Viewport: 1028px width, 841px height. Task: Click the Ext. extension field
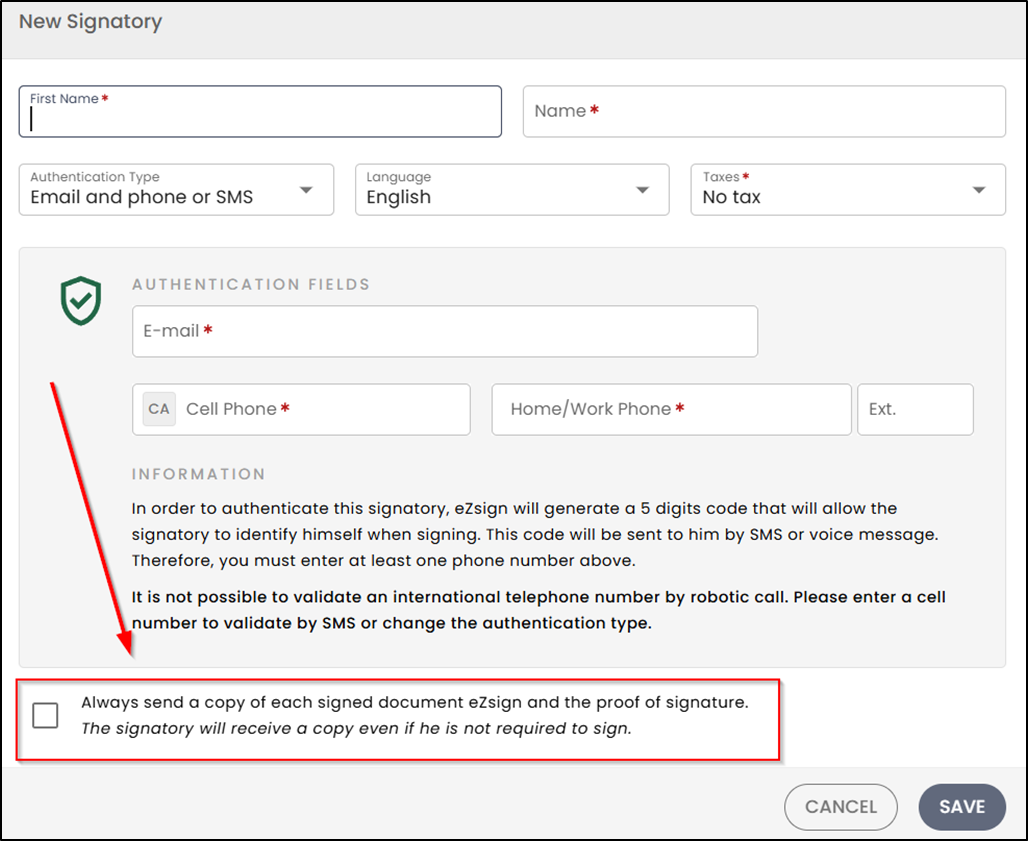[915, 409]
